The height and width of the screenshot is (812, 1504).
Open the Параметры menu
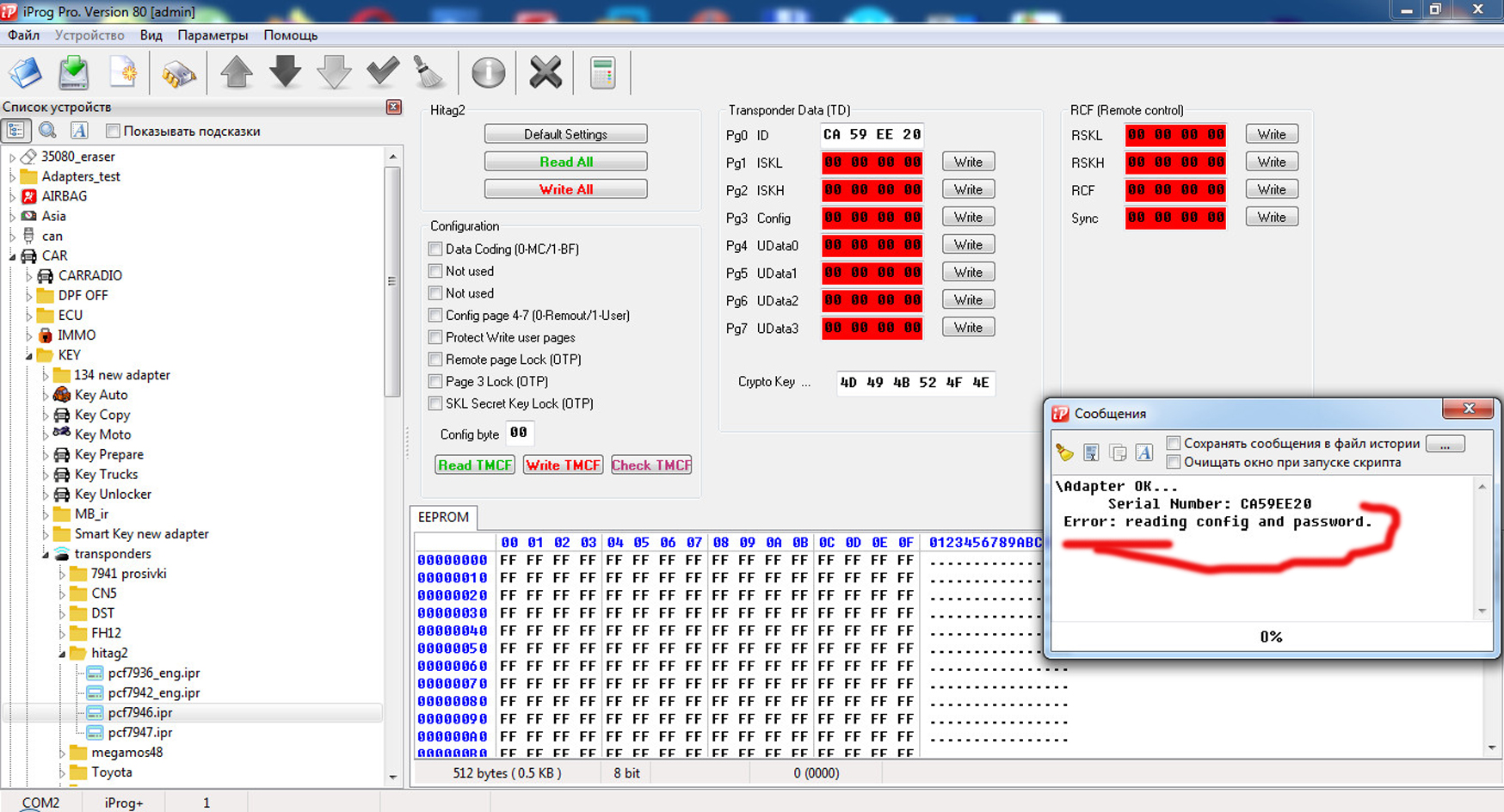(213, 35)
